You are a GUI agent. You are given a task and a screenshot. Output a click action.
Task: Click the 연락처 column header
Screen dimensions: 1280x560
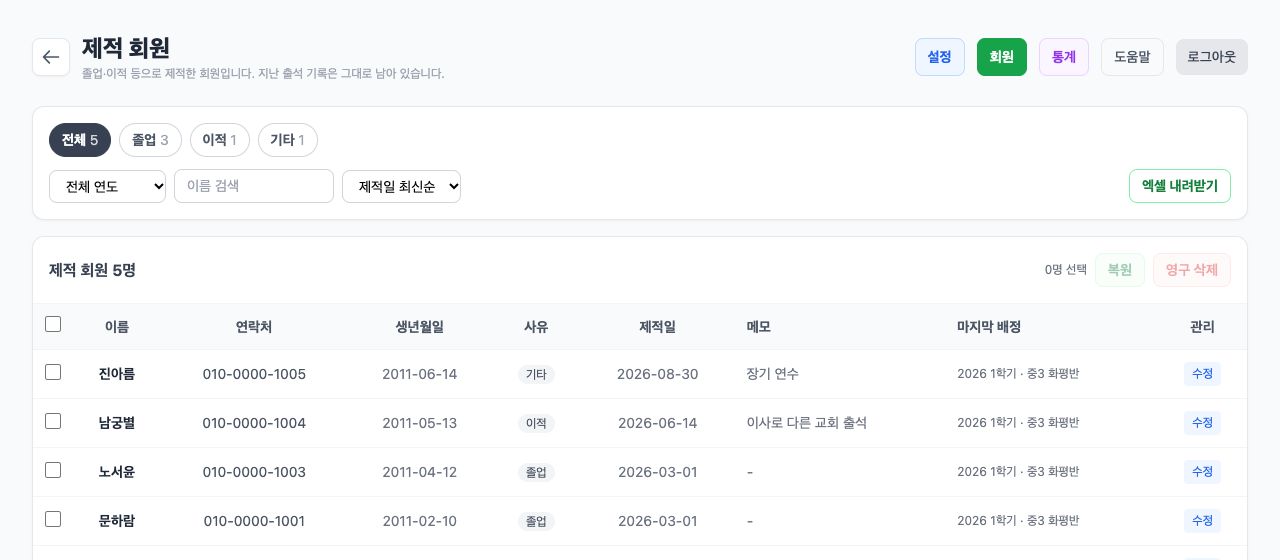coord(254,327)
